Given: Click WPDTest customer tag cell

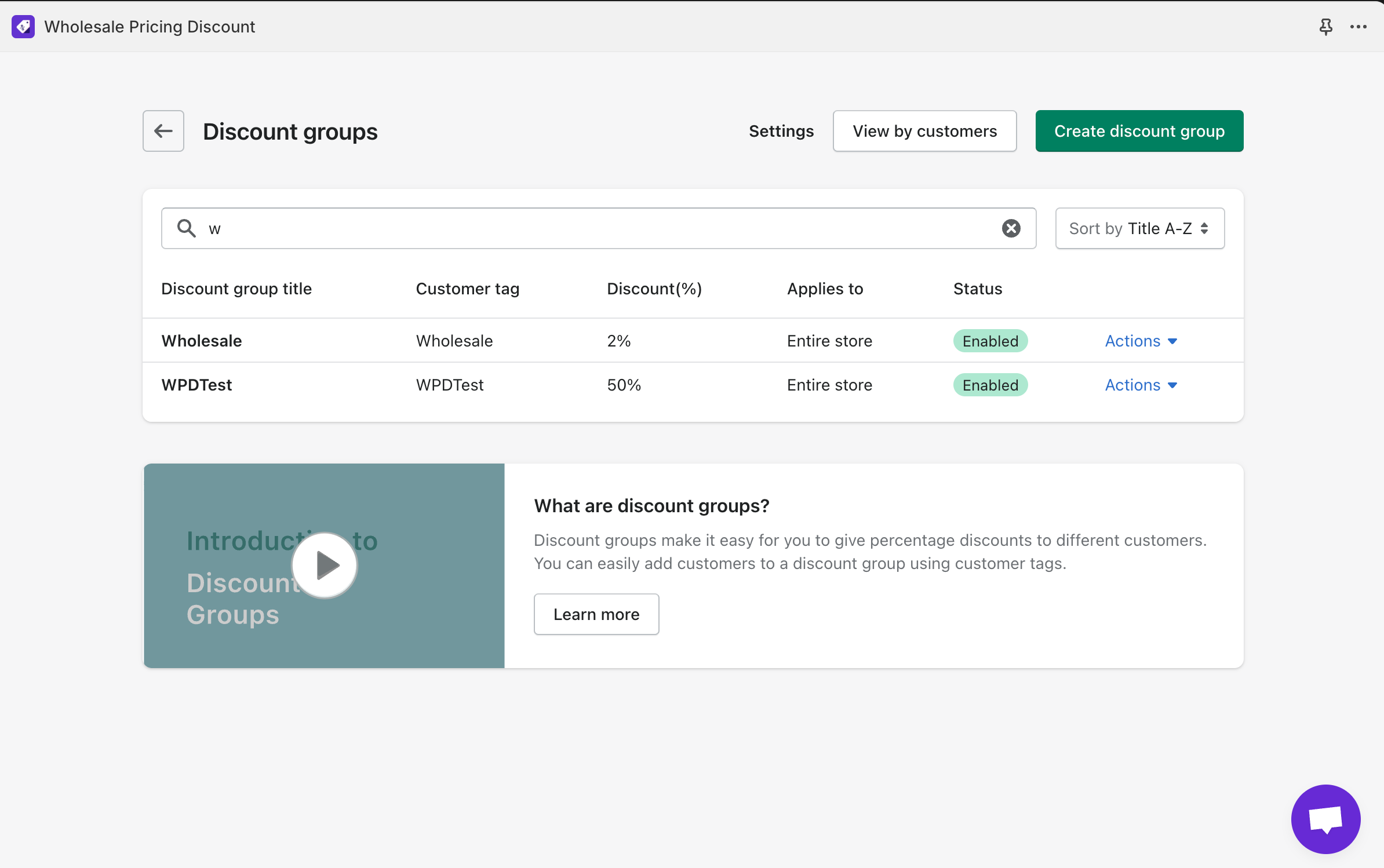Looking at the screenshot, I should click(x=450, y=385).
